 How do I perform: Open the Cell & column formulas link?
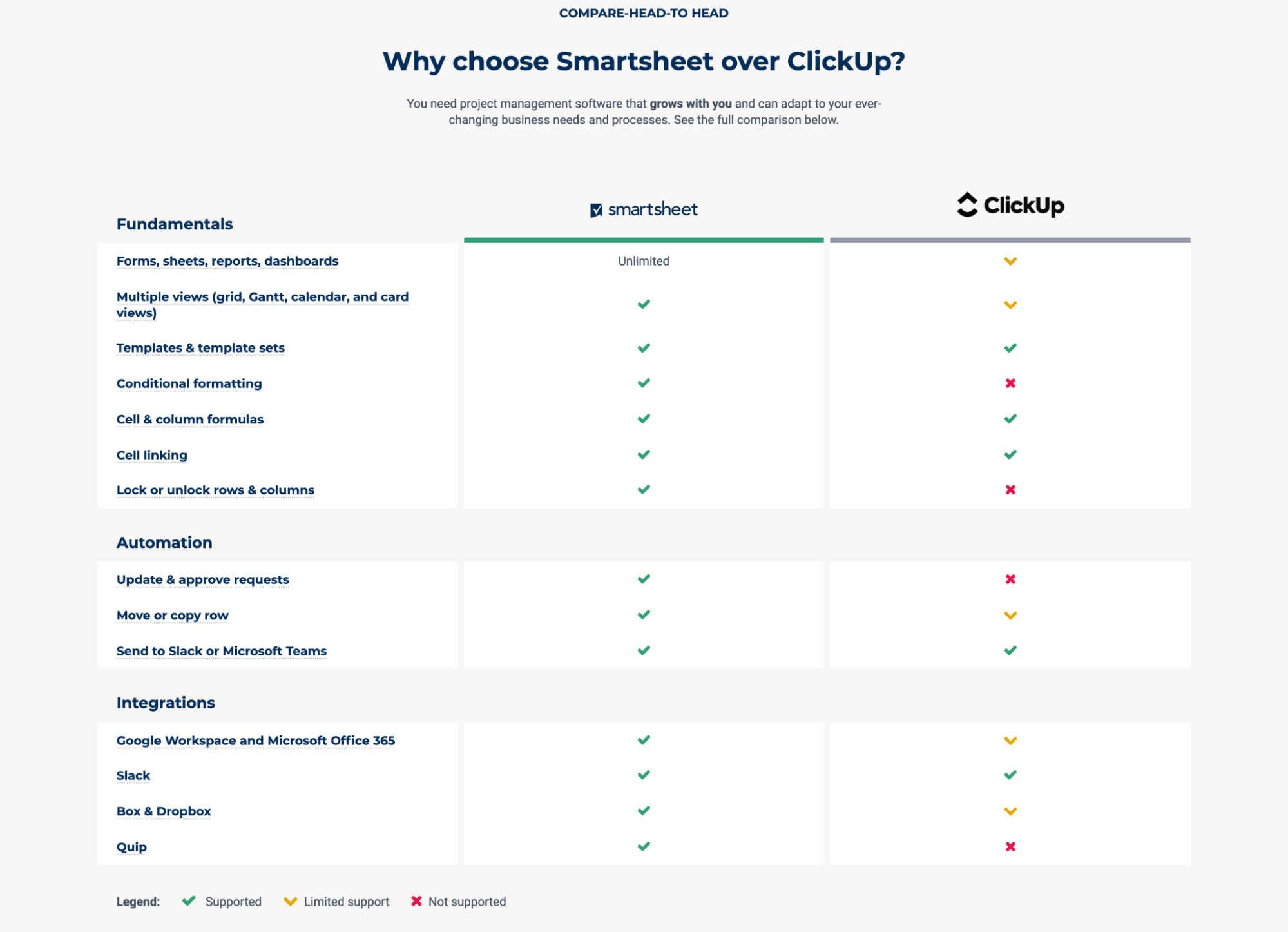(190, 420)
